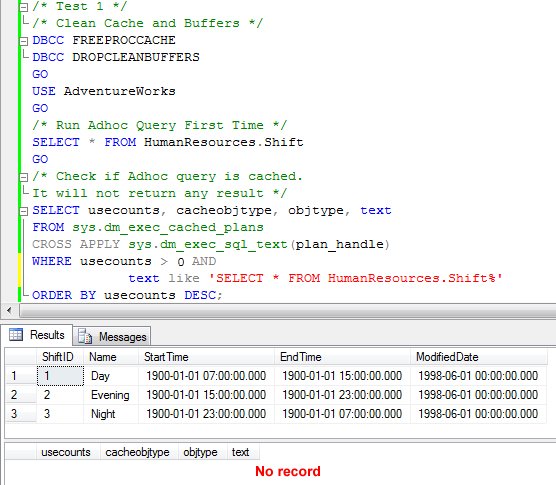Image resolution: width=556 pixels, height=485 pixels.
Task: Click 'HumanResources.Shift' in the SELECT statement
Action: pos(224,142)
